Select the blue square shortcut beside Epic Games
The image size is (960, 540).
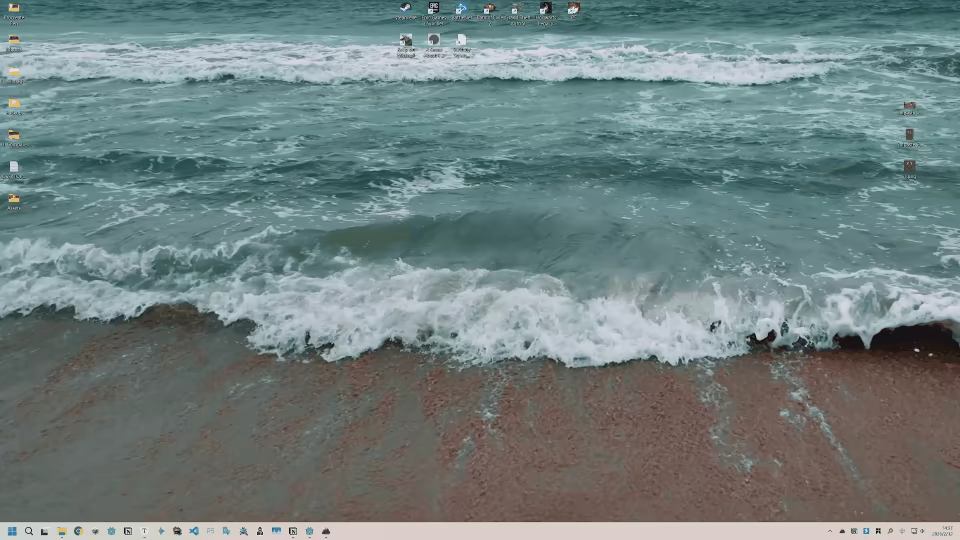(x=462, y=11)
